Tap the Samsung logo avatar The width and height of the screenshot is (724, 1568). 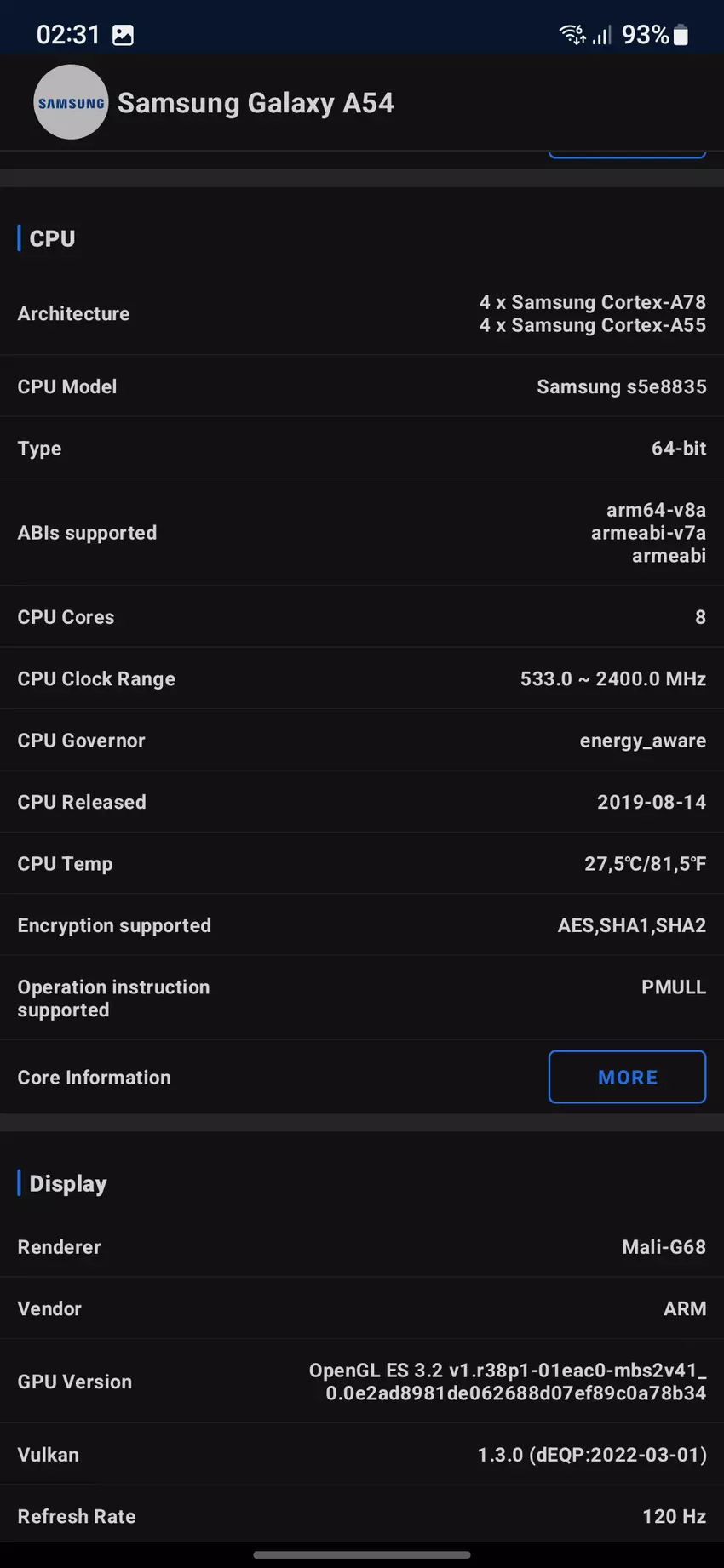click(71, 103)
